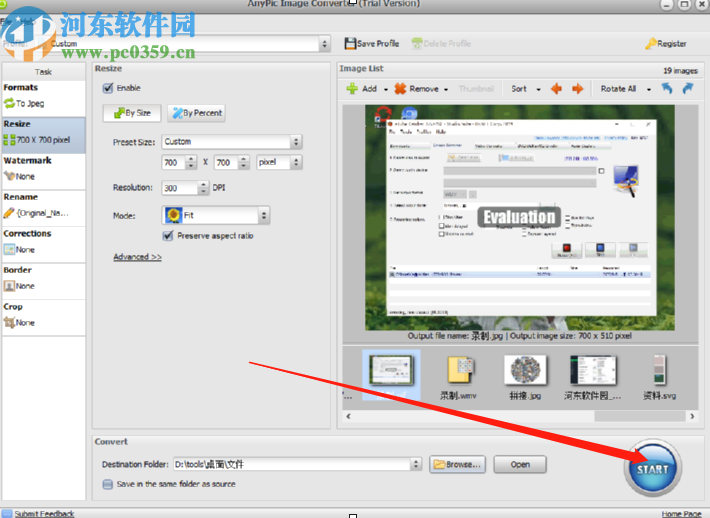Click the Submit Feedback icon

click(x=7, y=513)
